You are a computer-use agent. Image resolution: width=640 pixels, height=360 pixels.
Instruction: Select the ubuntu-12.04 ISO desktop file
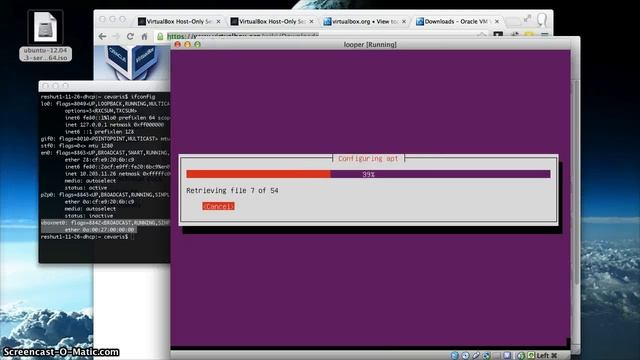point(45,36)
